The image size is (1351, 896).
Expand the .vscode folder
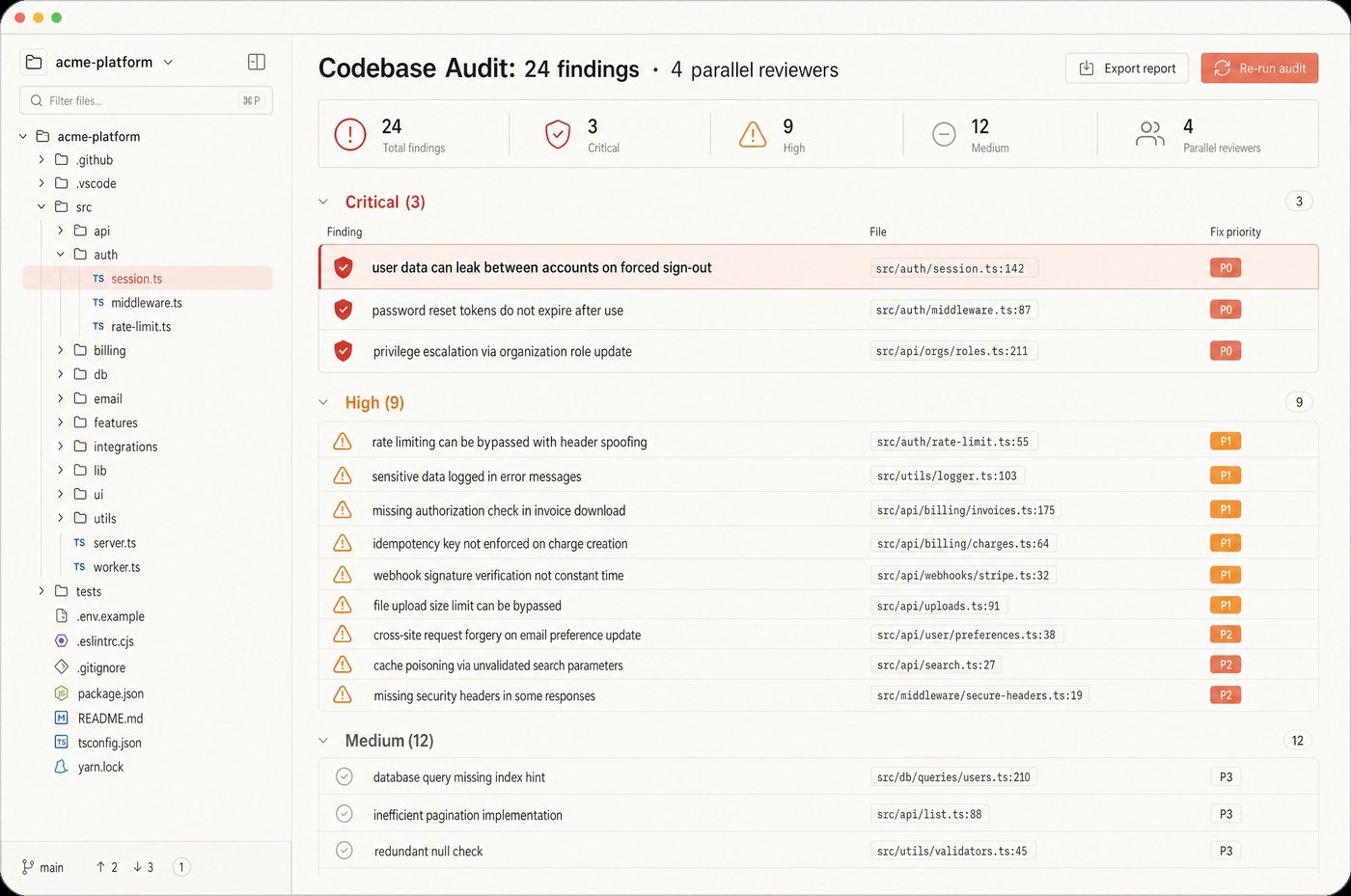(x=41, y=183)
